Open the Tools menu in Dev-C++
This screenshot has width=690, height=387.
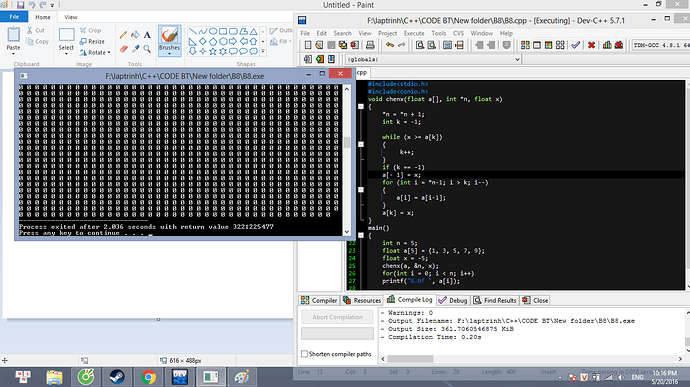(439, 33)
